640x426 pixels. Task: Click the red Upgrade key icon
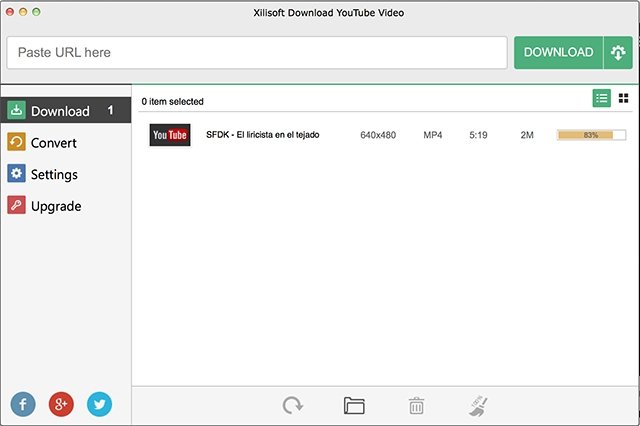16,205
